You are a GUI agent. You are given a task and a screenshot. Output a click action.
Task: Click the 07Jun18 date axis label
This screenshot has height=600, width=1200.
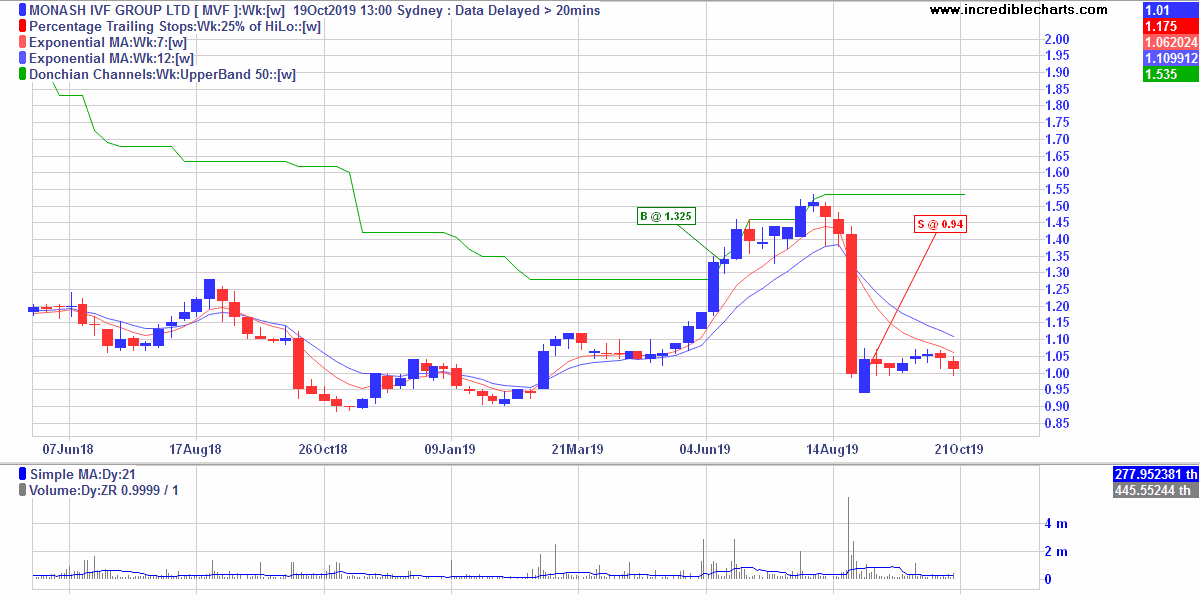tap(69, 450)
